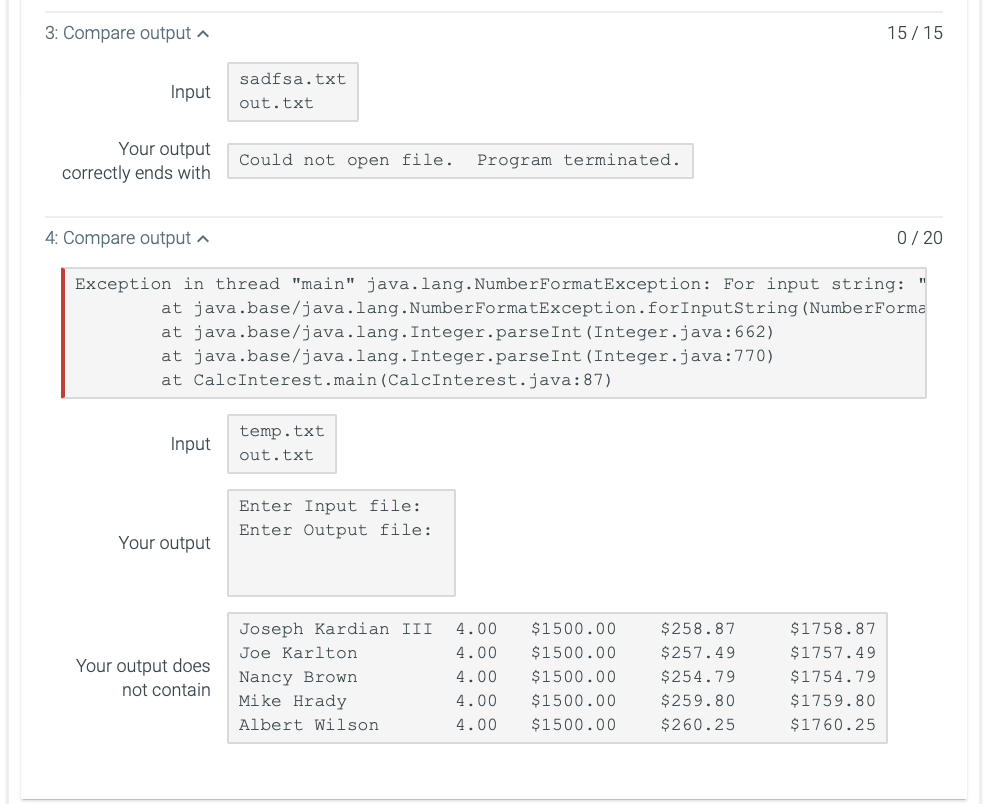
Task: Click the 15 / 15 score for test 3
Action: point(914,33)
